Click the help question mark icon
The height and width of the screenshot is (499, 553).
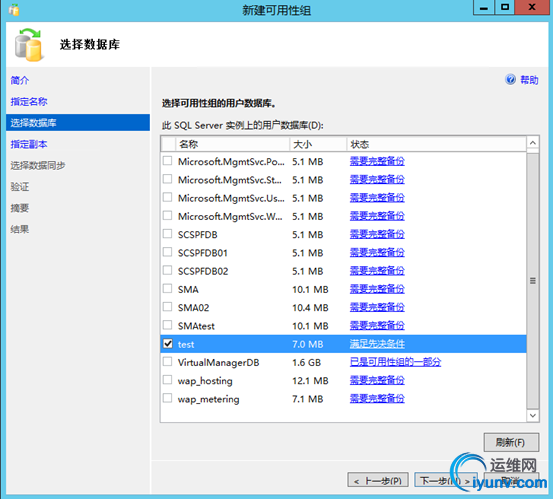tap(510, 80)
